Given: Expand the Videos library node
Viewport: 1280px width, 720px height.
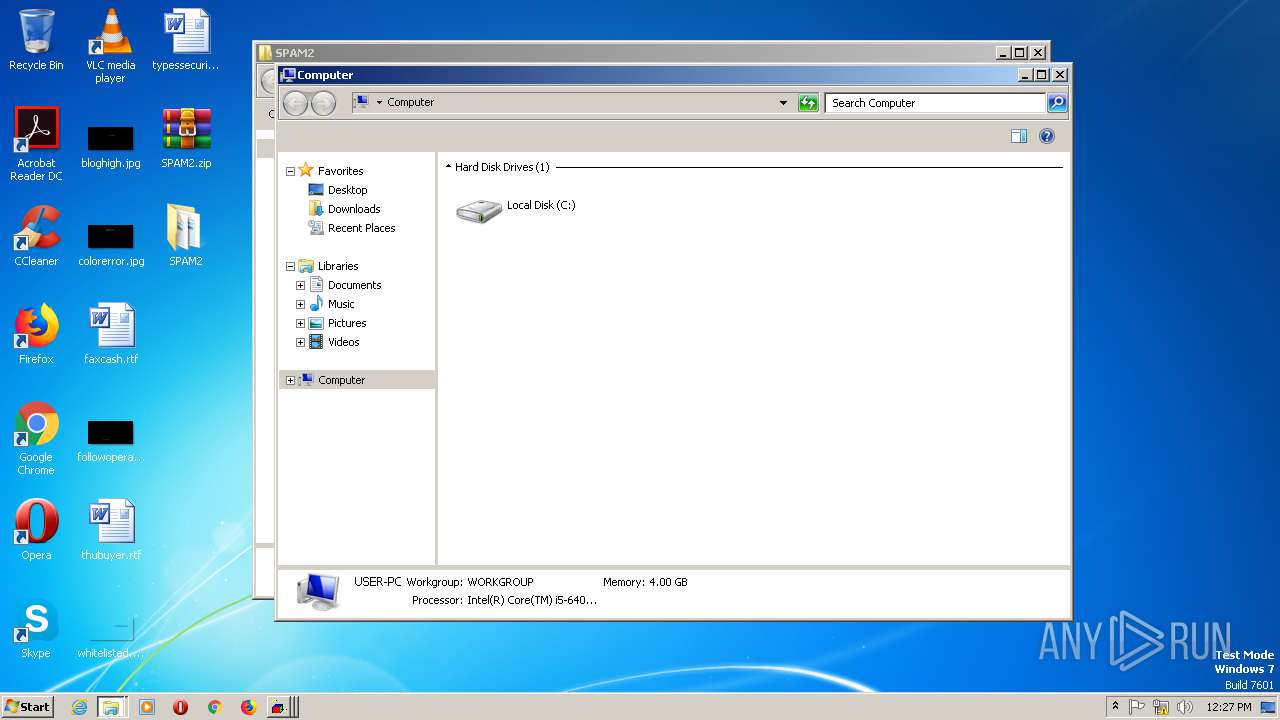Looking at the screenshot, I should pyautogui.click(x=300, y=342).
